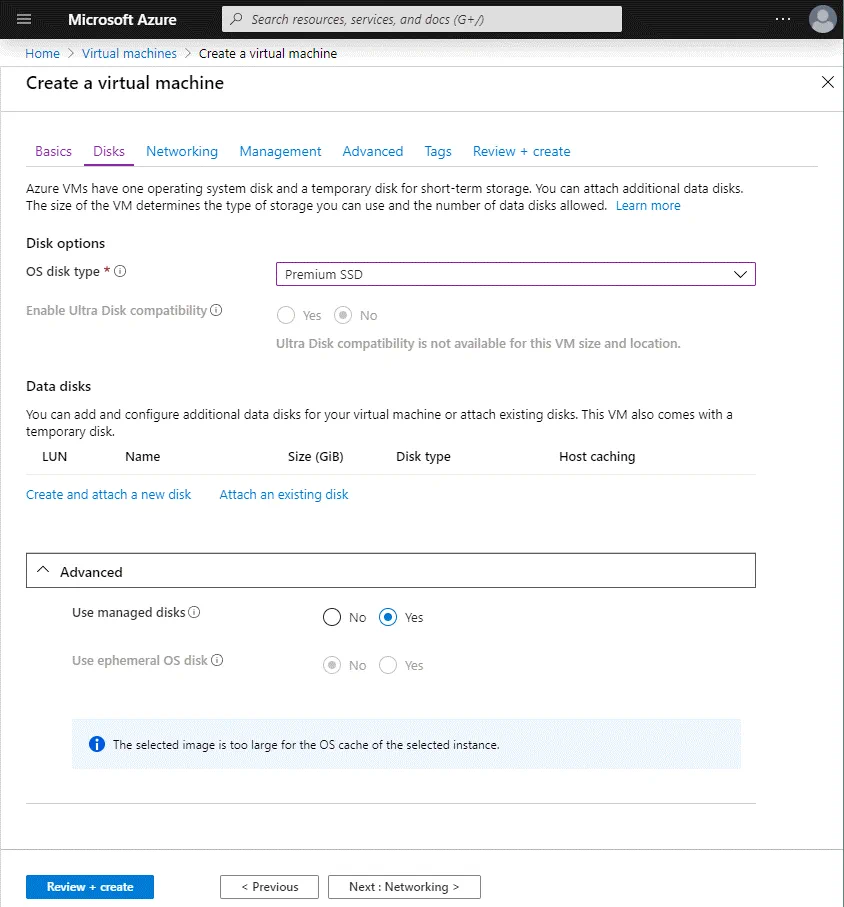Select No for Use managed disks

[332, 618]
